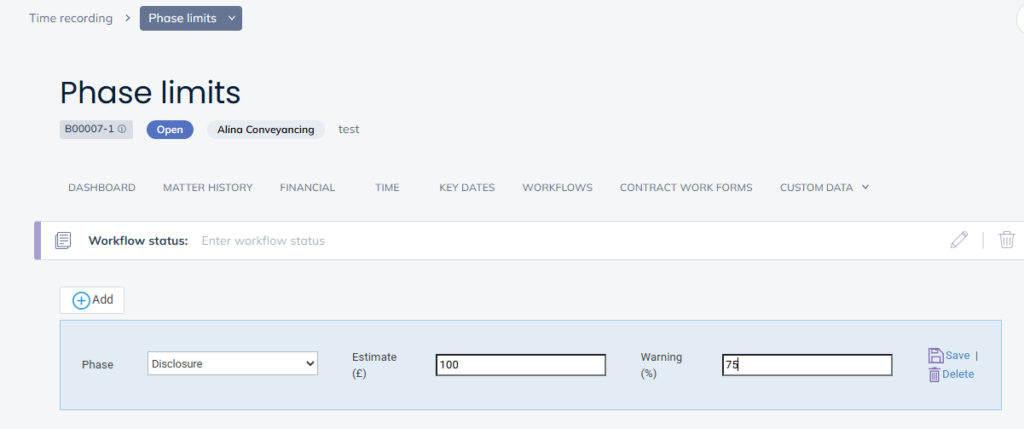Open the Dashboard tab

pos(101,187)
